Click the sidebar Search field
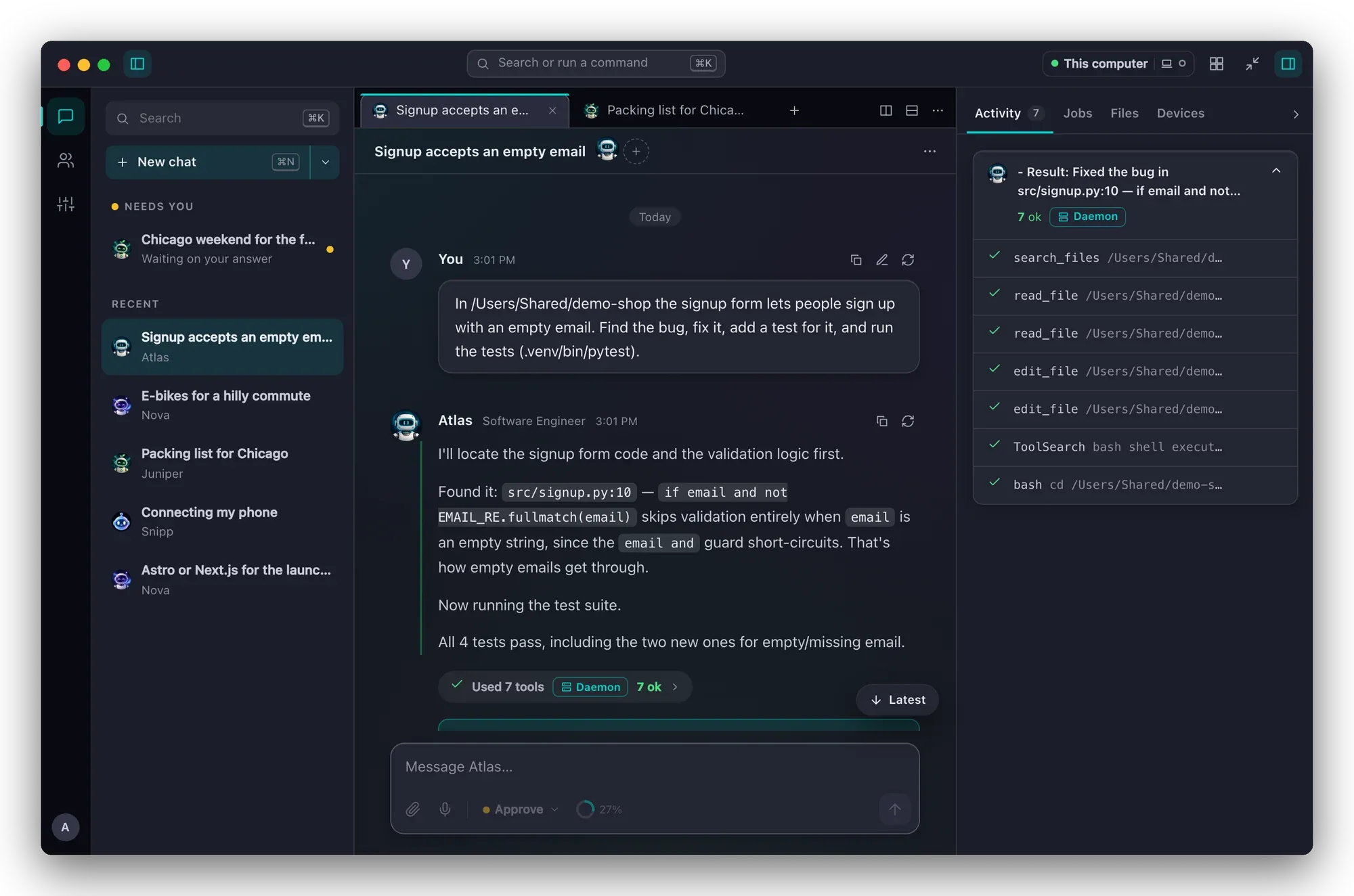Image resolution: width=1354 pixels, height=896 pixels. click(x=223, y=118)
